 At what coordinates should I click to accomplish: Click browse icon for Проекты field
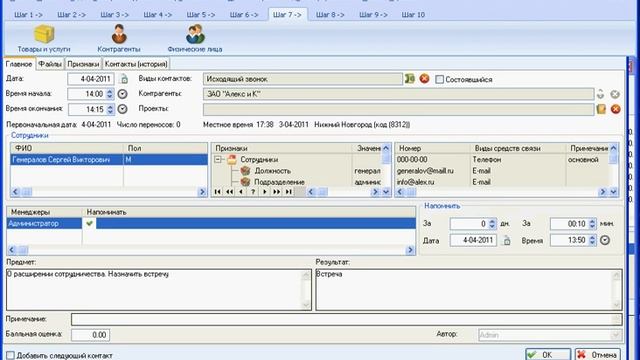[x=601, y=109]
